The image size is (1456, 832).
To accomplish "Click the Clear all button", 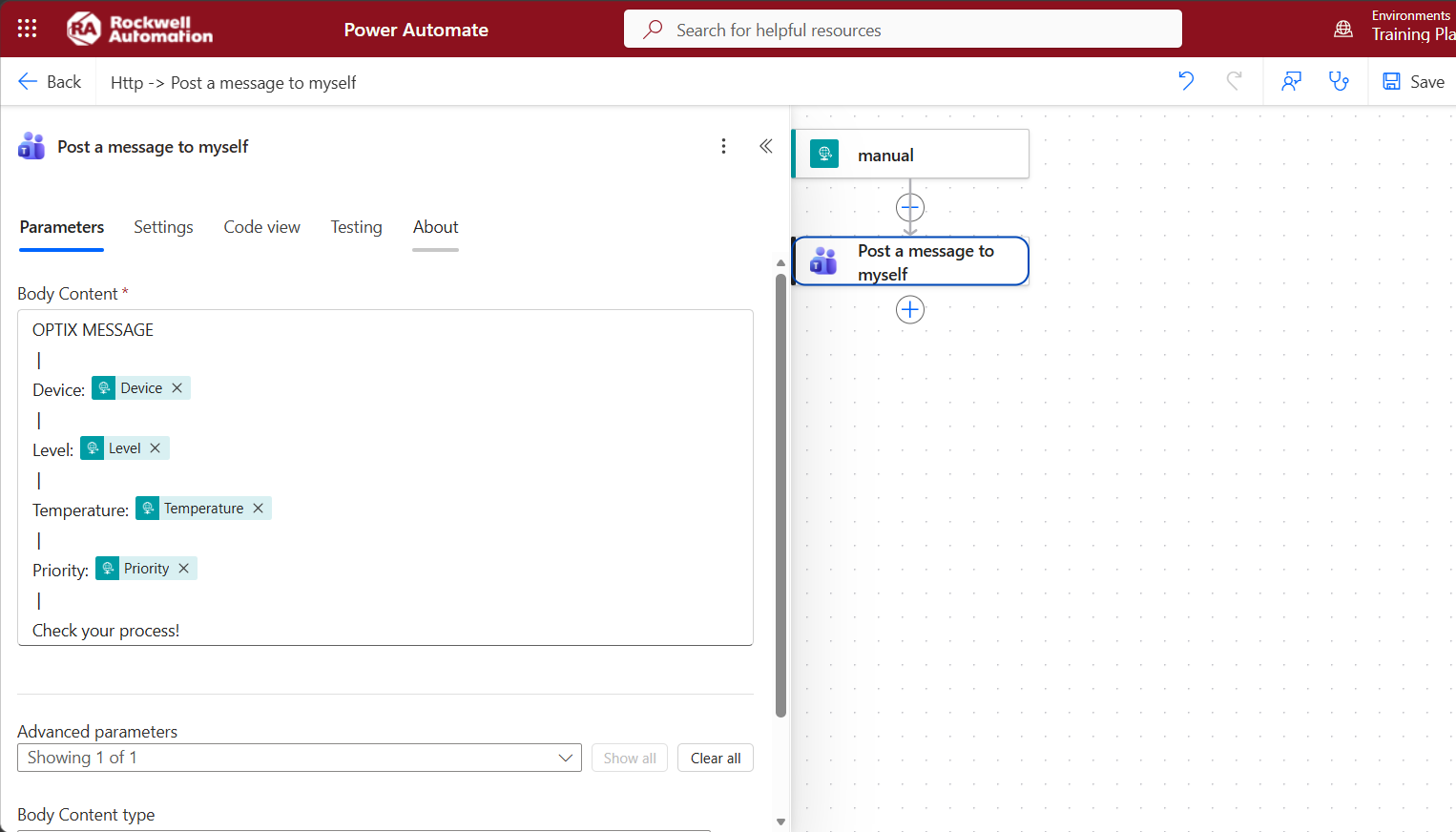I will [716, 759].
